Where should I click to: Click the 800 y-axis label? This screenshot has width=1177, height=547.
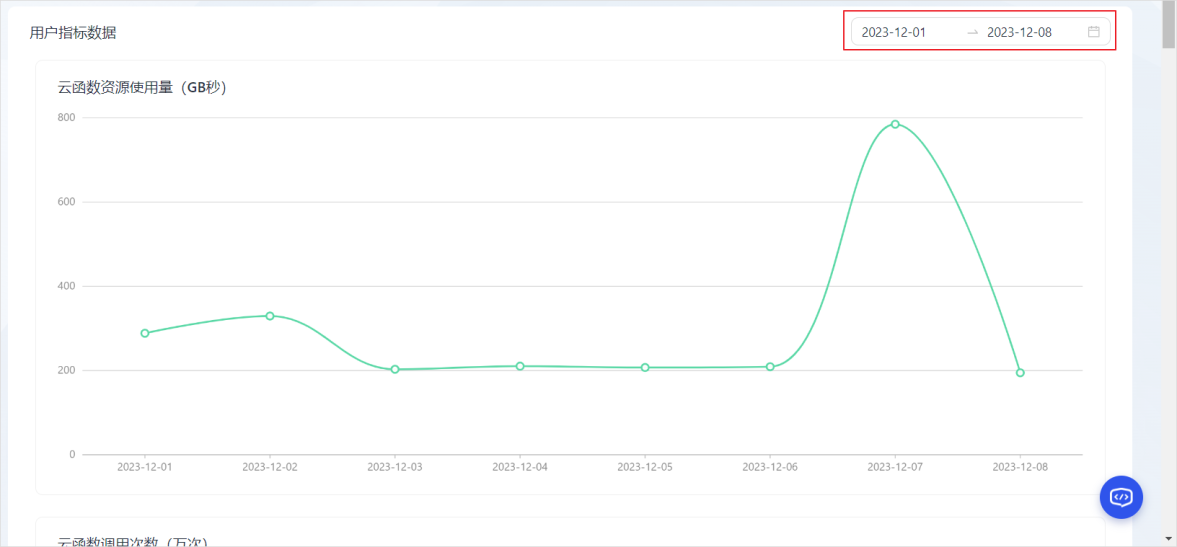pyautogui.click(x=68, y=117)
